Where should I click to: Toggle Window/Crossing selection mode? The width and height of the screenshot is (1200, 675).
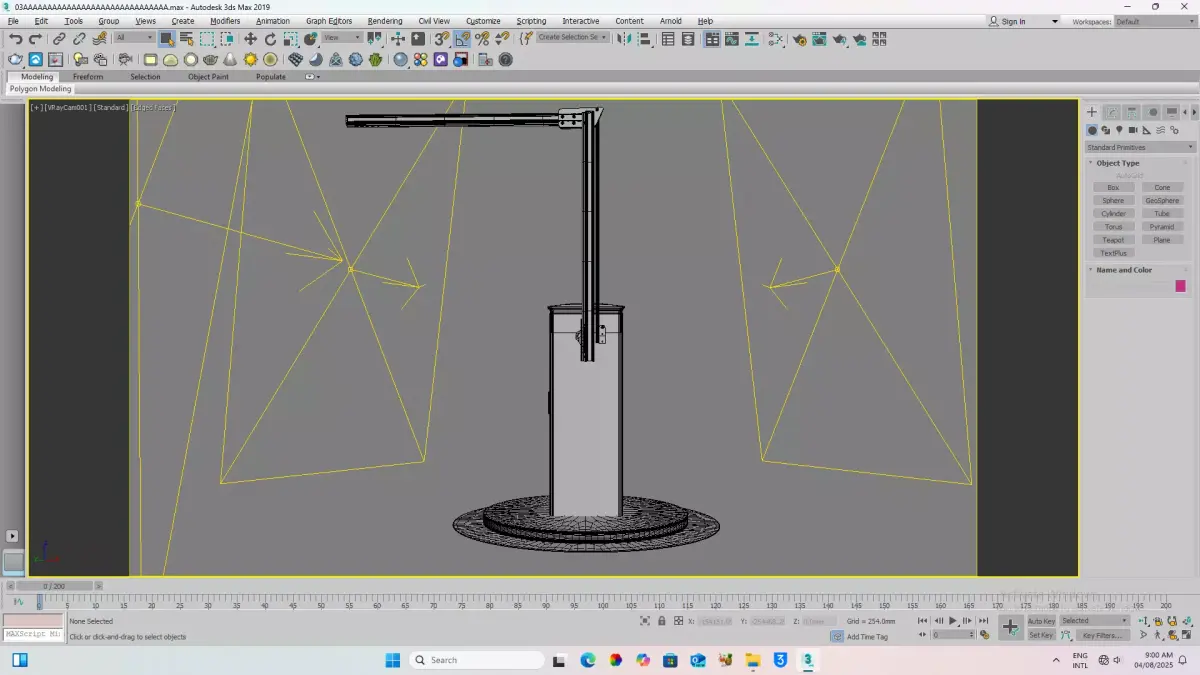pos(227,39)
